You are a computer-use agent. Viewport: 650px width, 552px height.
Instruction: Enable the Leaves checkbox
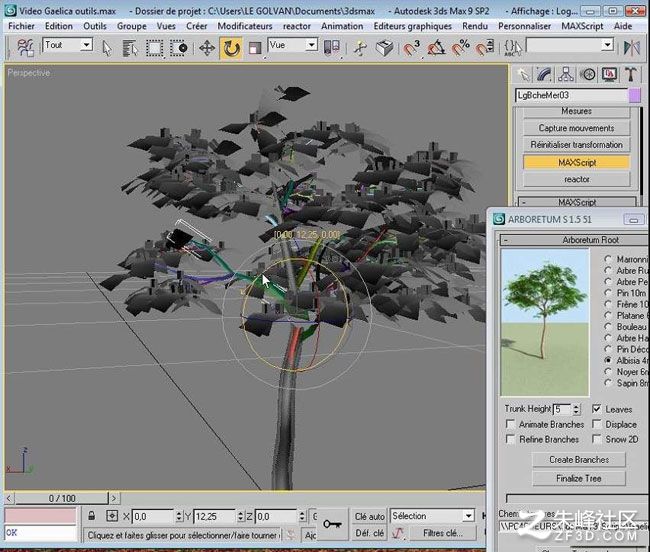(x=597, y=409)
